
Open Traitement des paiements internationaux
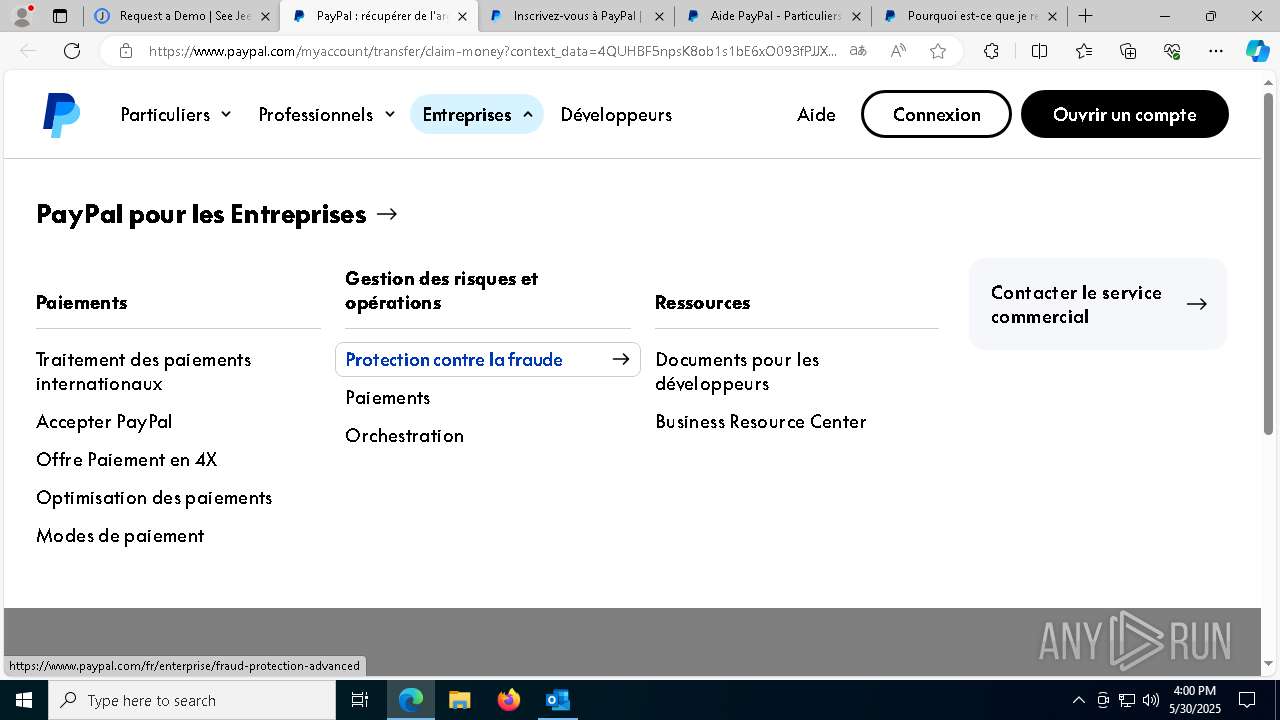144,371
